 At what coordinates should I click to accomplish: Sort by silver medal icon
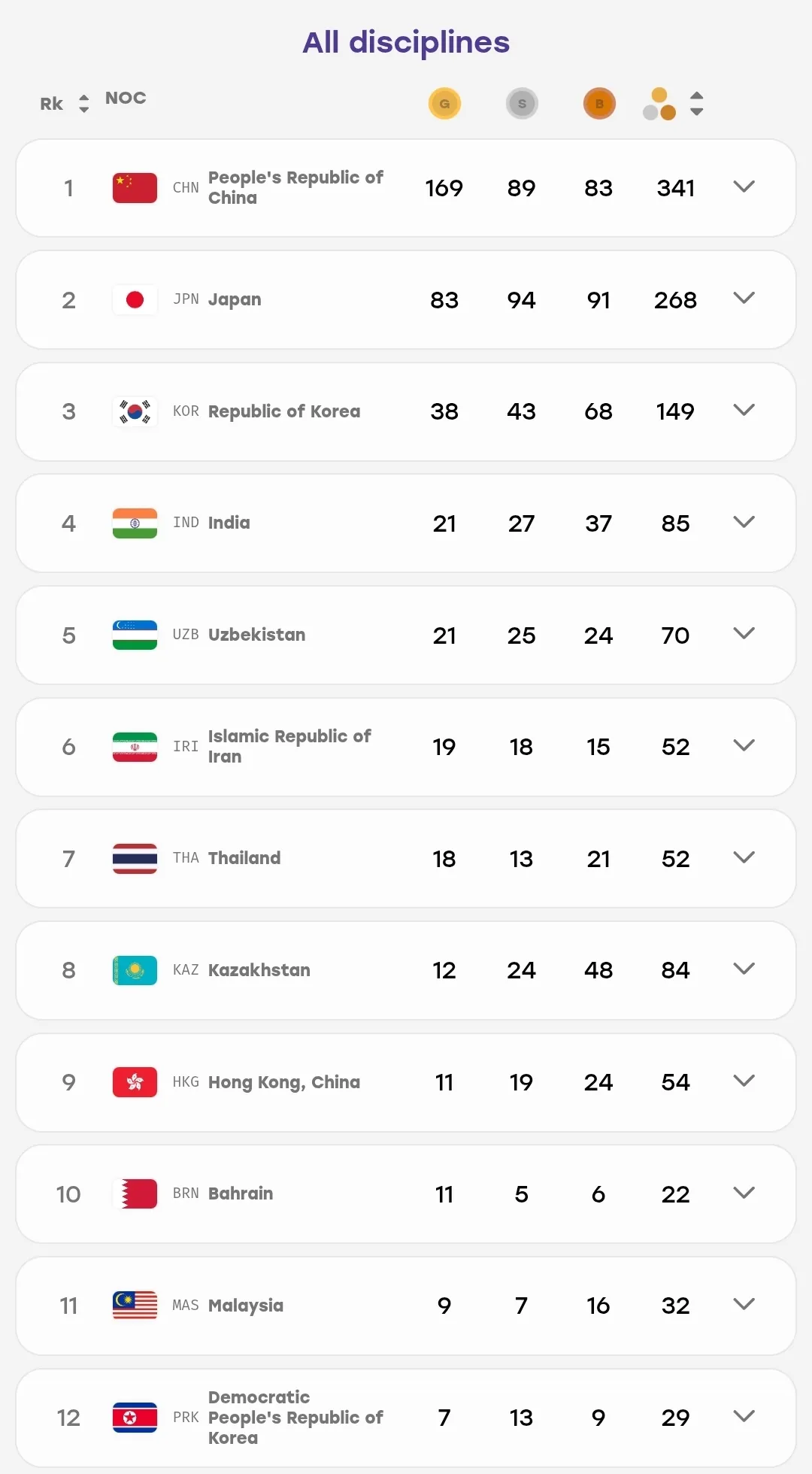(x=522, y=104)
